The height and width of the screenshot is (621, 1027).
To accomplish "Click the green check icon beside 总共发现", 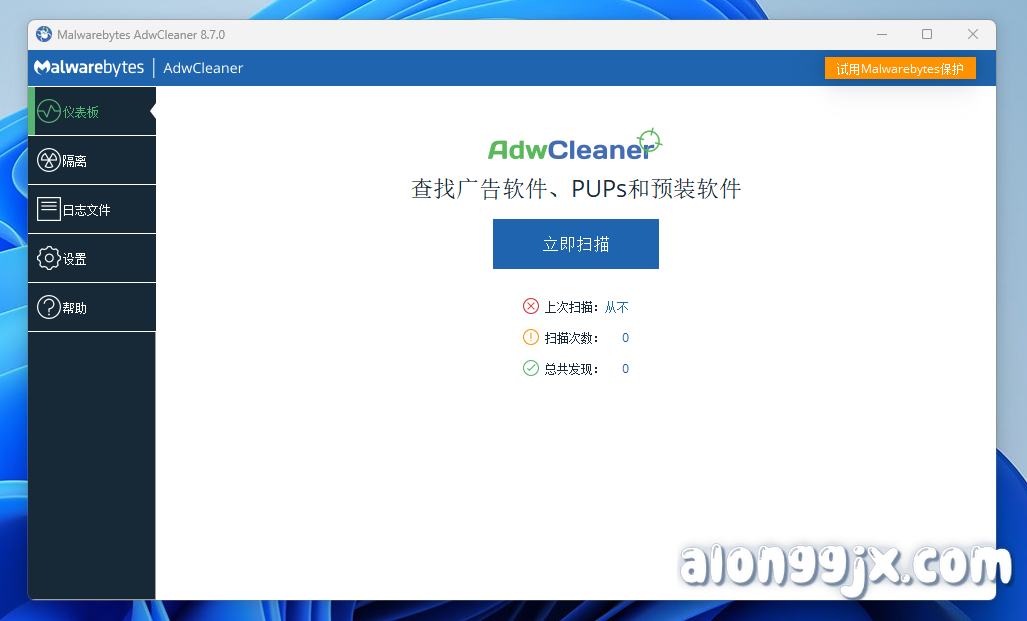I will [531, 368].
